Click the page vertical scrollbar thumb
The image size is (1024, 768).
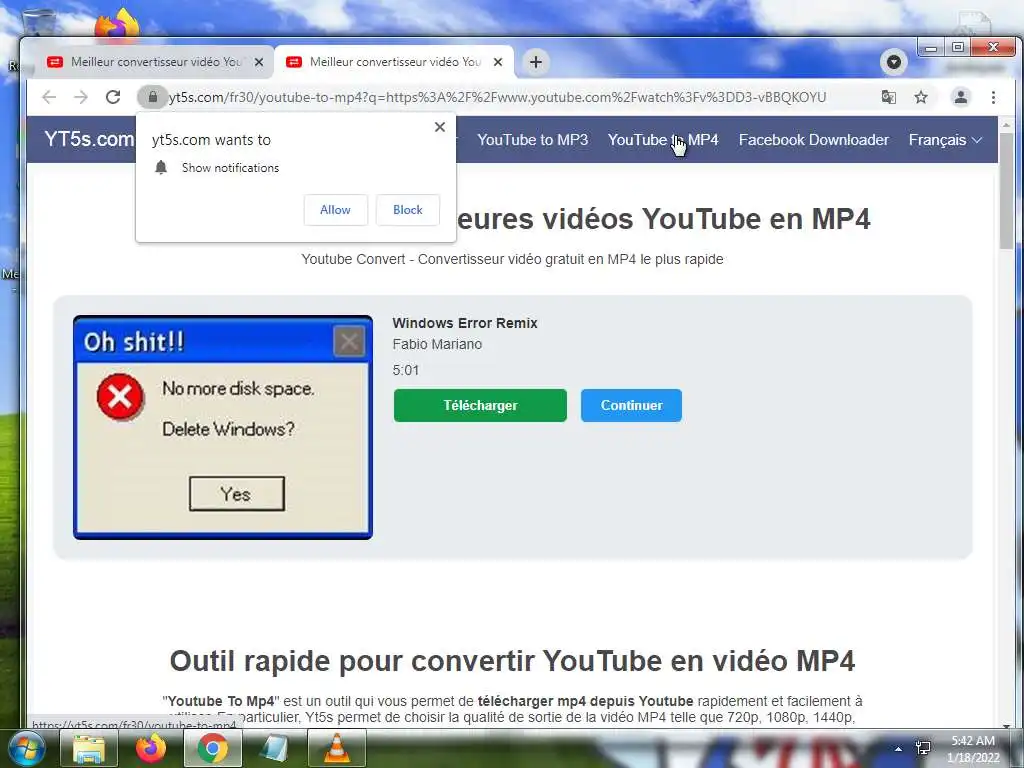[1006, 189]
